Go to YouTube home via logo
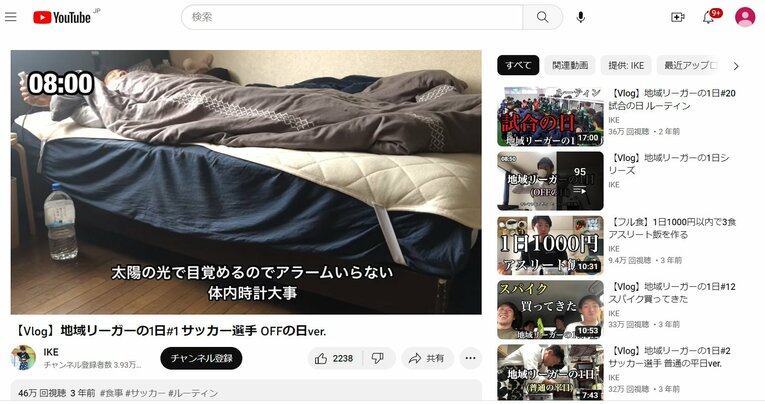Viewport: 765px width, 404px height. point(62,18)
